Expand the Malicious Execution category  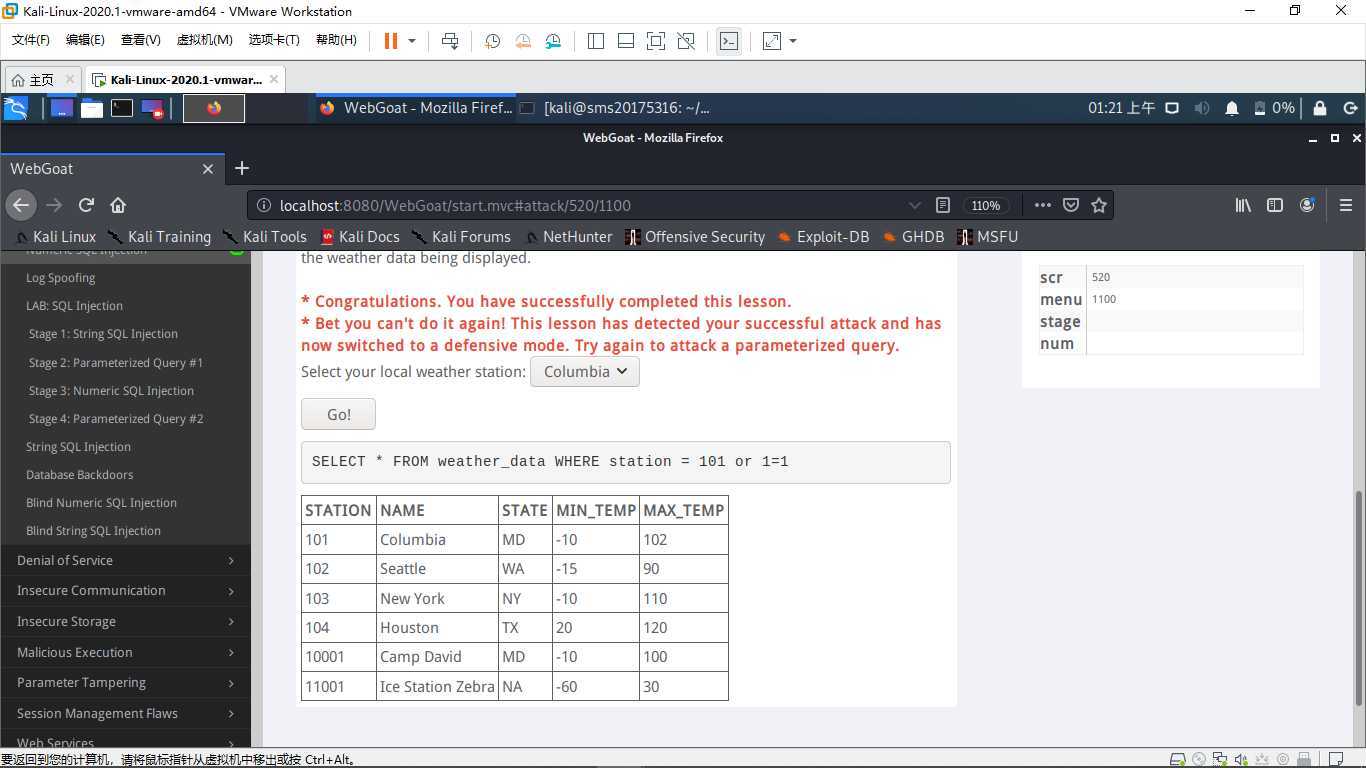(x=125, y=653)
